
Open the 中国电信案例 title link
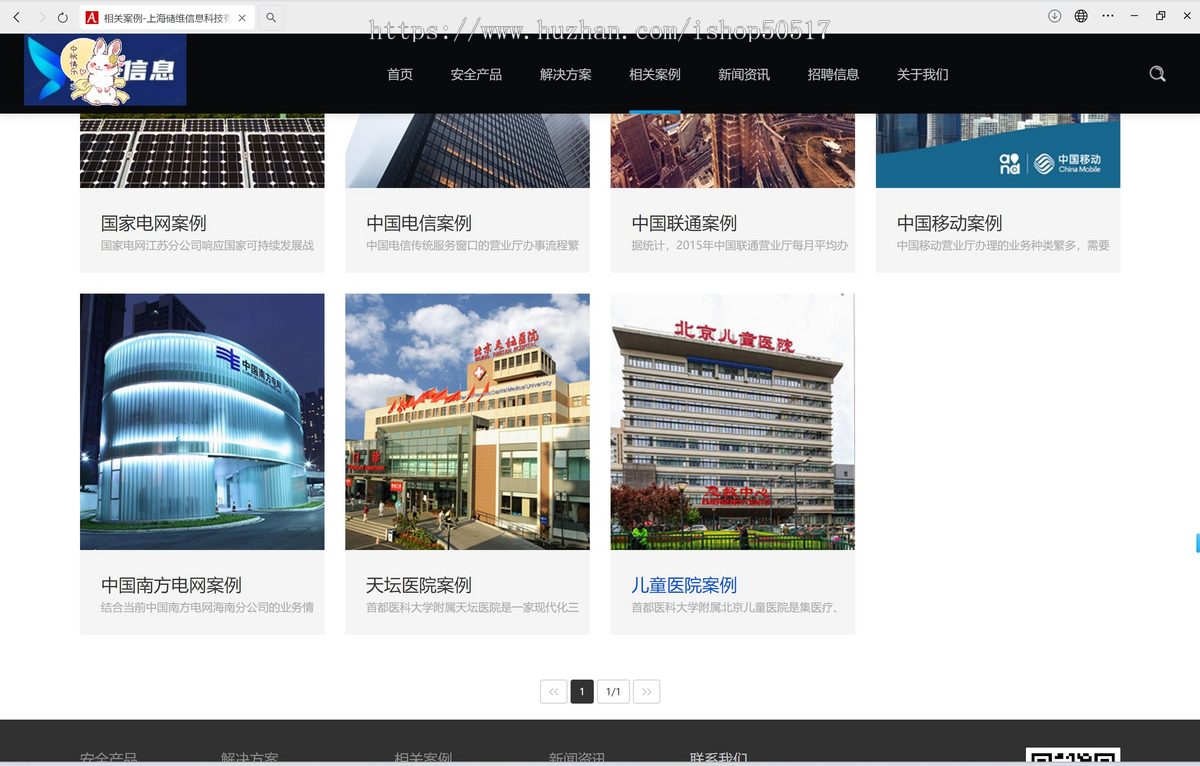click(419, 223)
